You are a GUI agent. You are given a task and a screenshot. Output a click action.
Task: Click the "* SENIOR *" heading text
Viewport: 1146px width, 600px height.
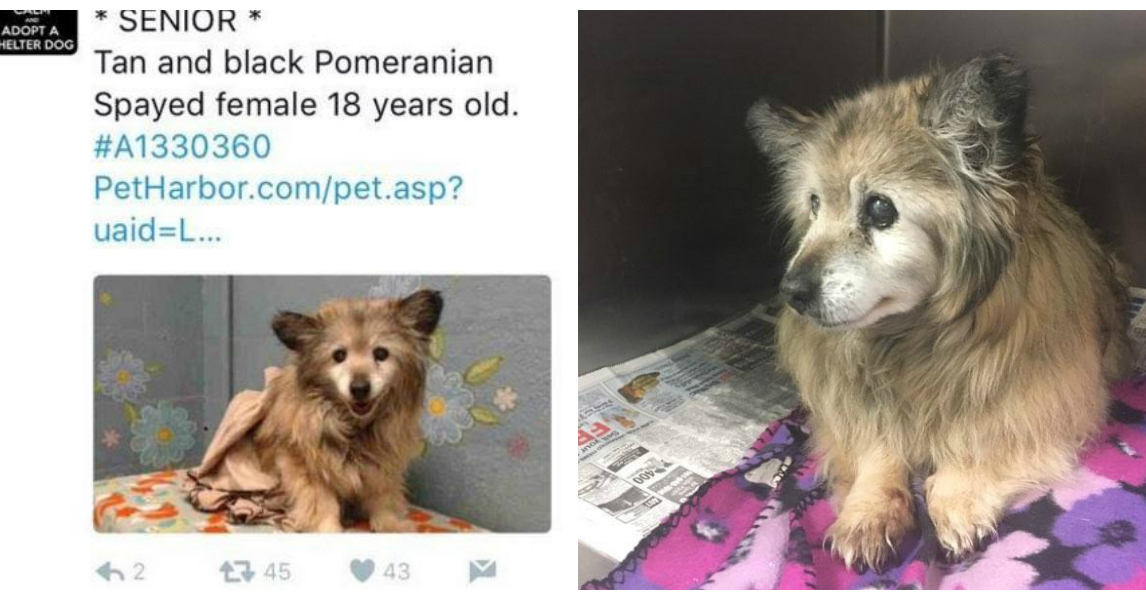(178, 21)
